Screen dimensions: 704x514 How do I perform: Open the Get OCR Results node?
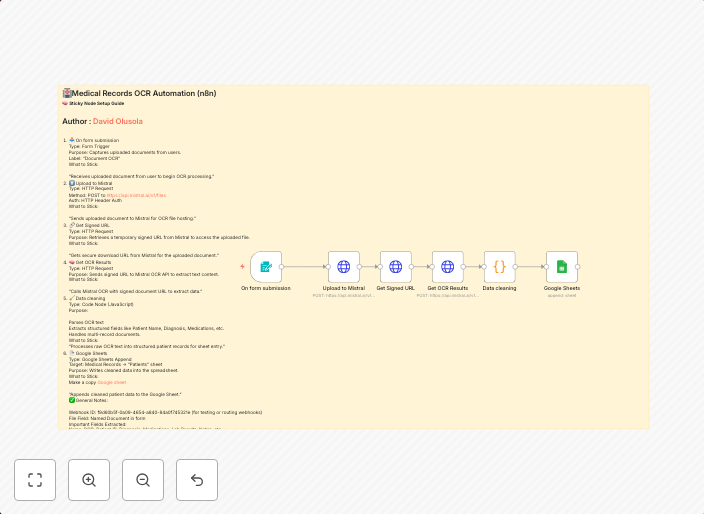tap(448, 267)
